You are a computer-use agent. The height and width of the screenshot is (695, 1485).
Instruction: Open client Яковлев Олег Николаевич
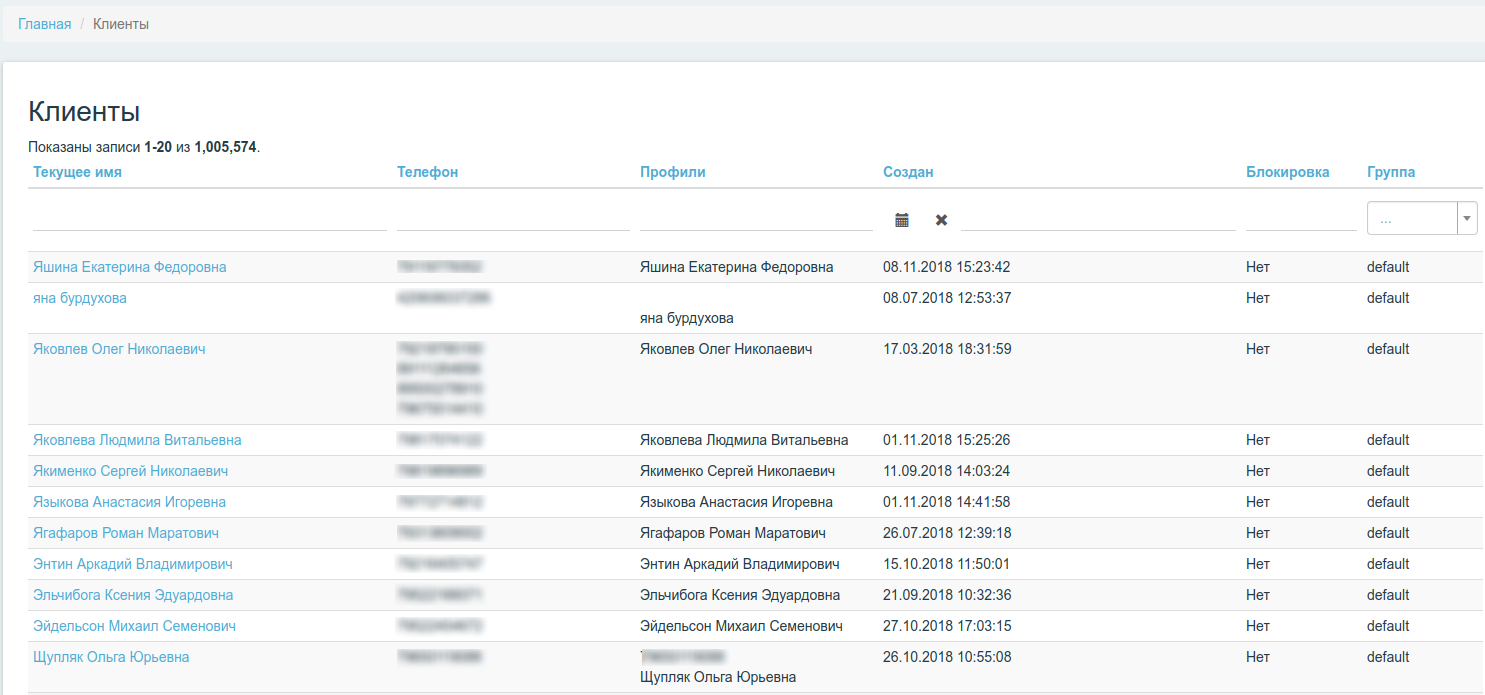pyautogui.click(x=119, y=349)
